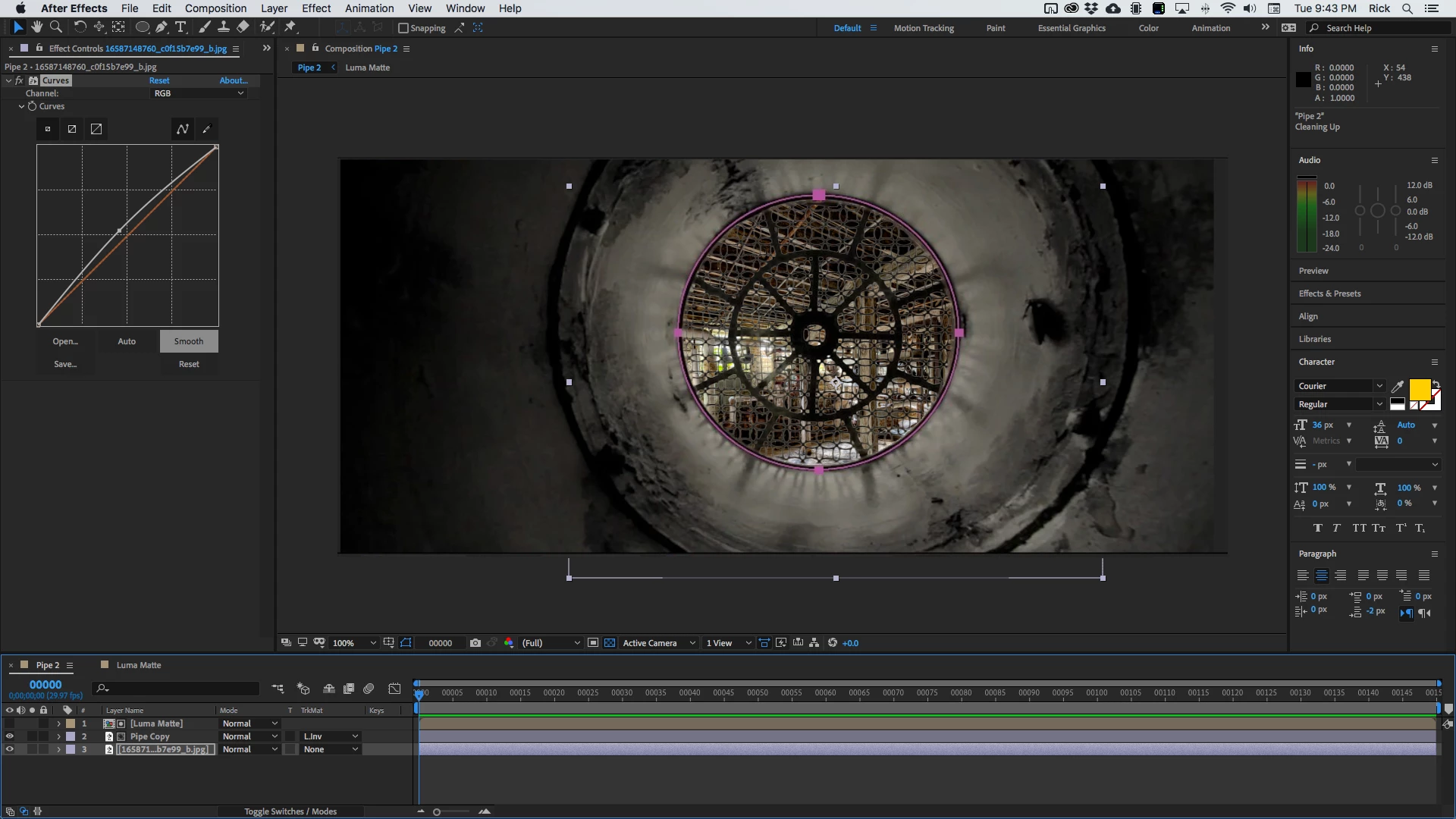Click the yellow fill color swatch
Viewport: 1456px width, 819px height.
click(x=1419, y=390)
